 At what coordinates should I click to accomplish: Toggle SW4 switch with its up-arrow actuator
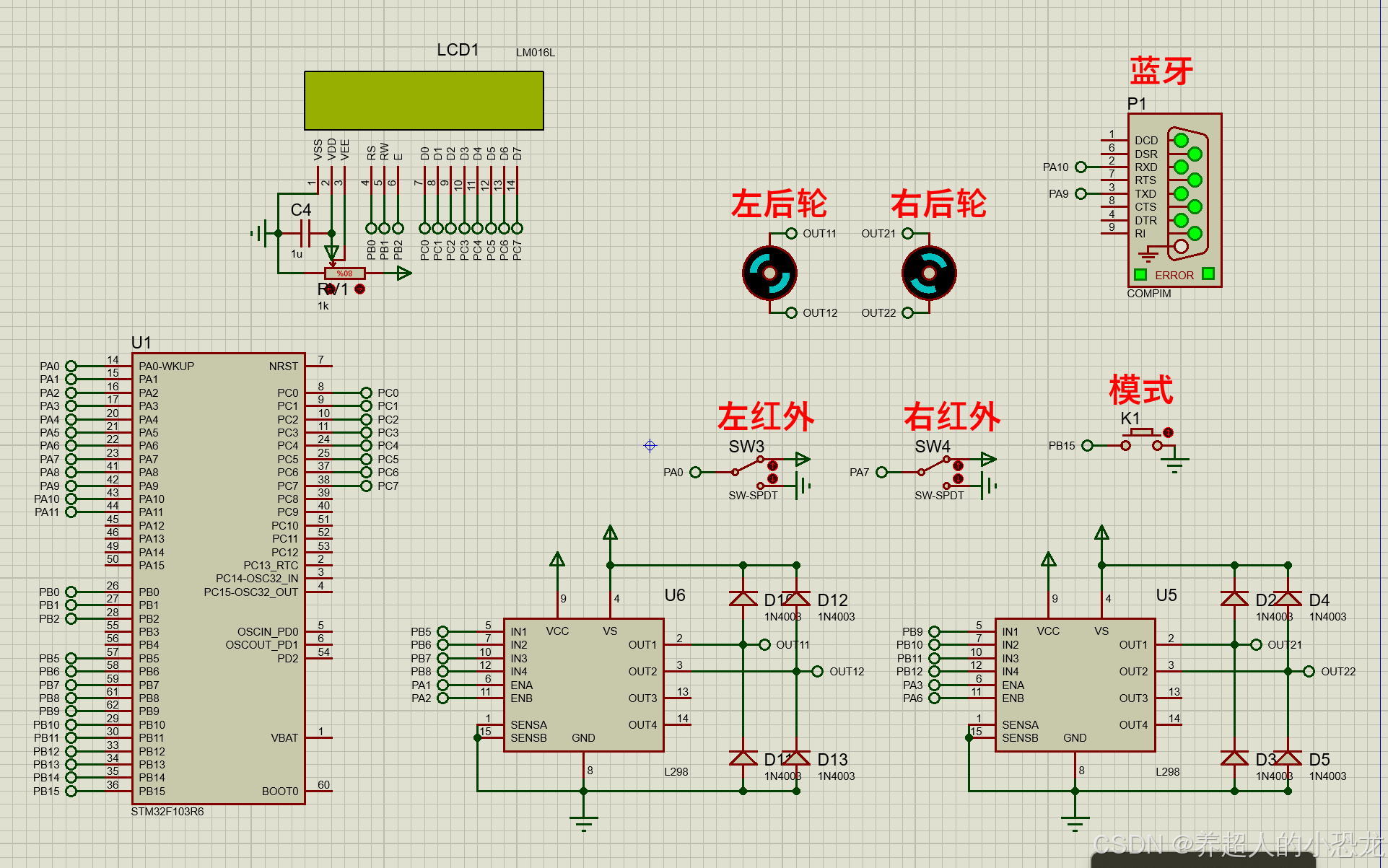point(959,465)
